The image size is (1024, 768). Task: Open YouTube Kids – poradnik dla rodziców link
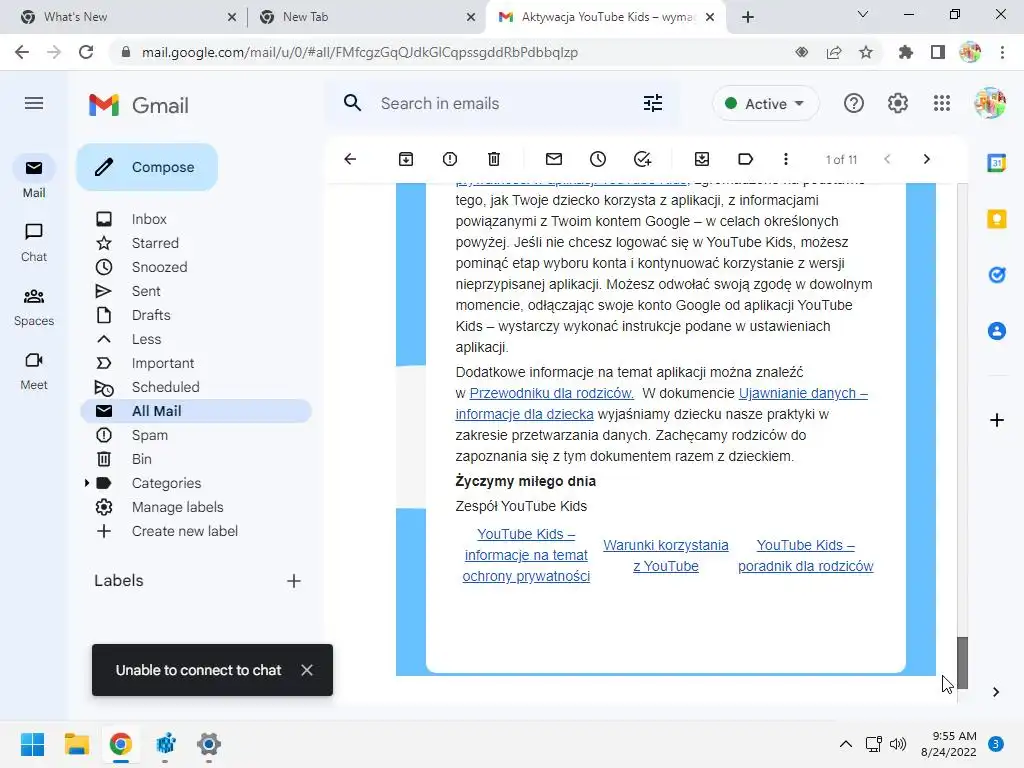tap(805, 555)
